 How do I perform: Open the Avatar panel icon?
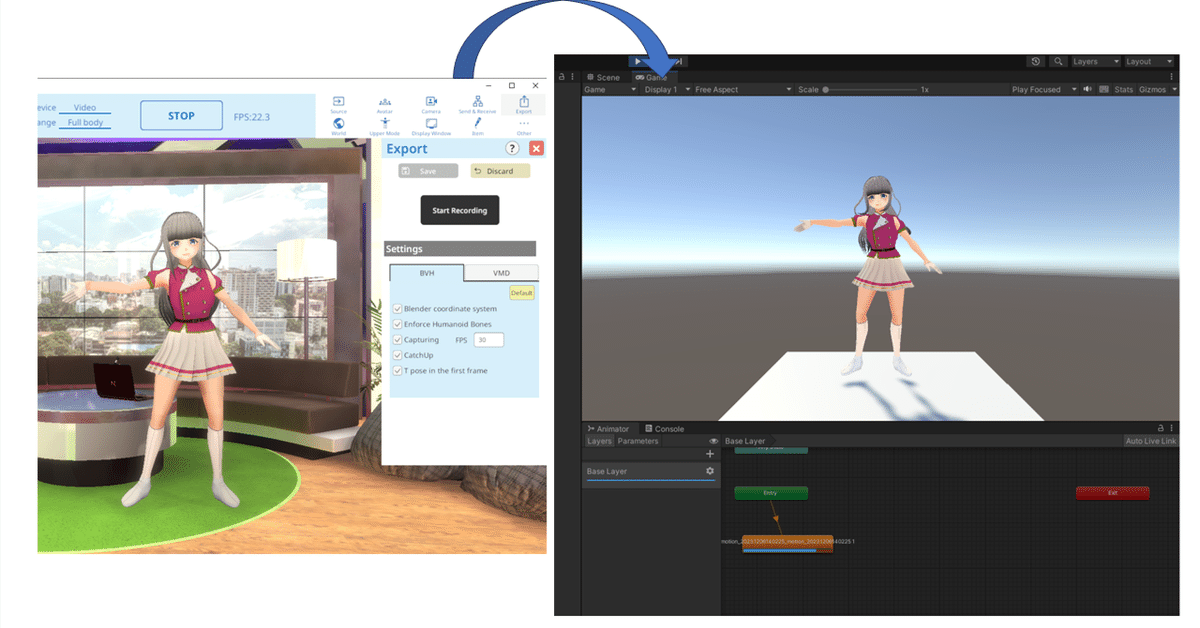(x=385, y=104)
